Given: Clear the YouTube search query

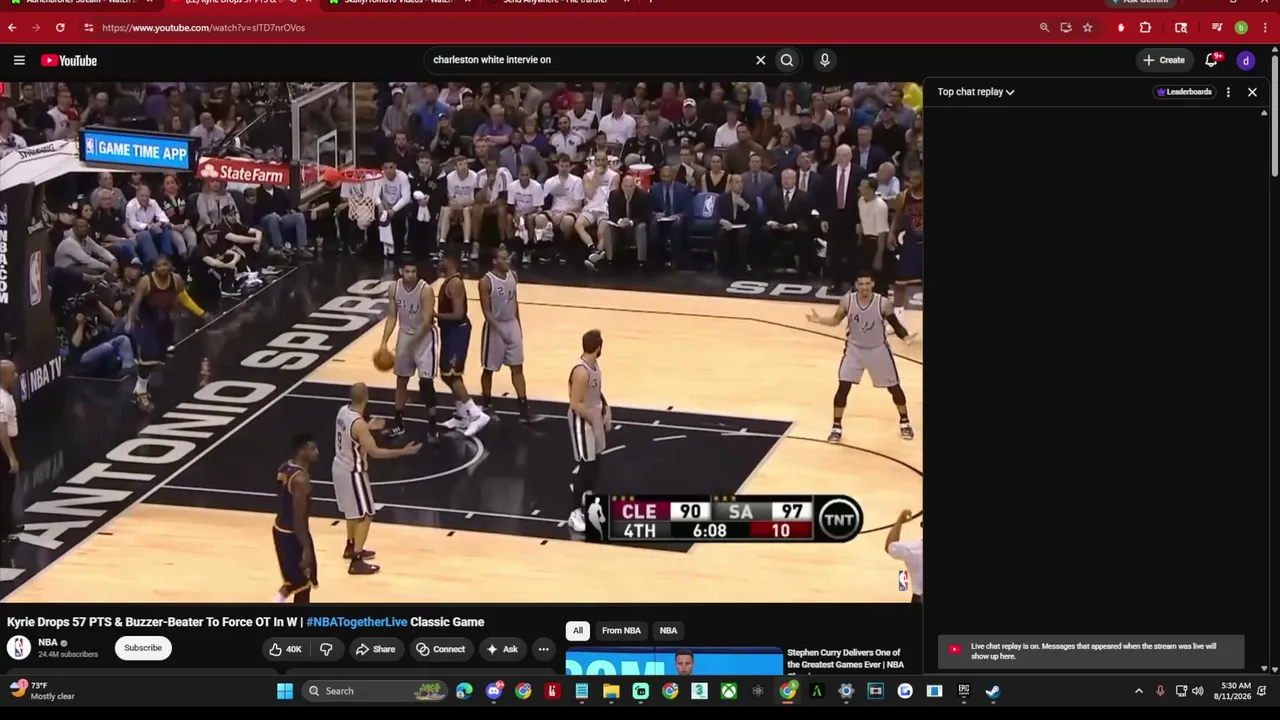Looking at the screenshot, I should pos(760,60).
